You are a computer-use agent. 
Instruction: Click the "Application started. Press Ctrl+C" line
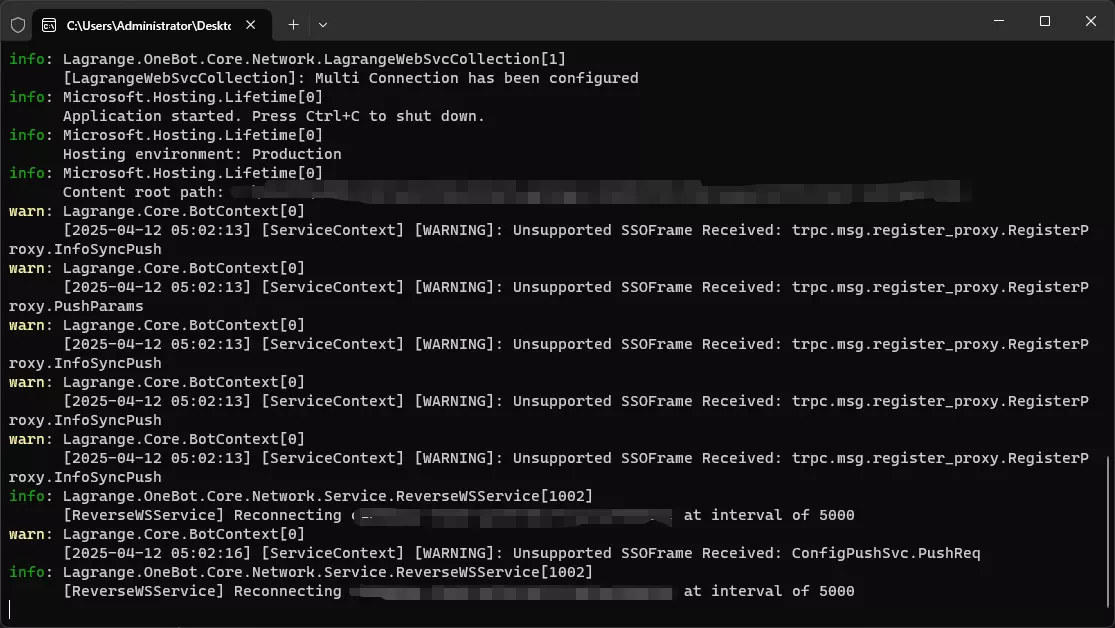[274, 116]
